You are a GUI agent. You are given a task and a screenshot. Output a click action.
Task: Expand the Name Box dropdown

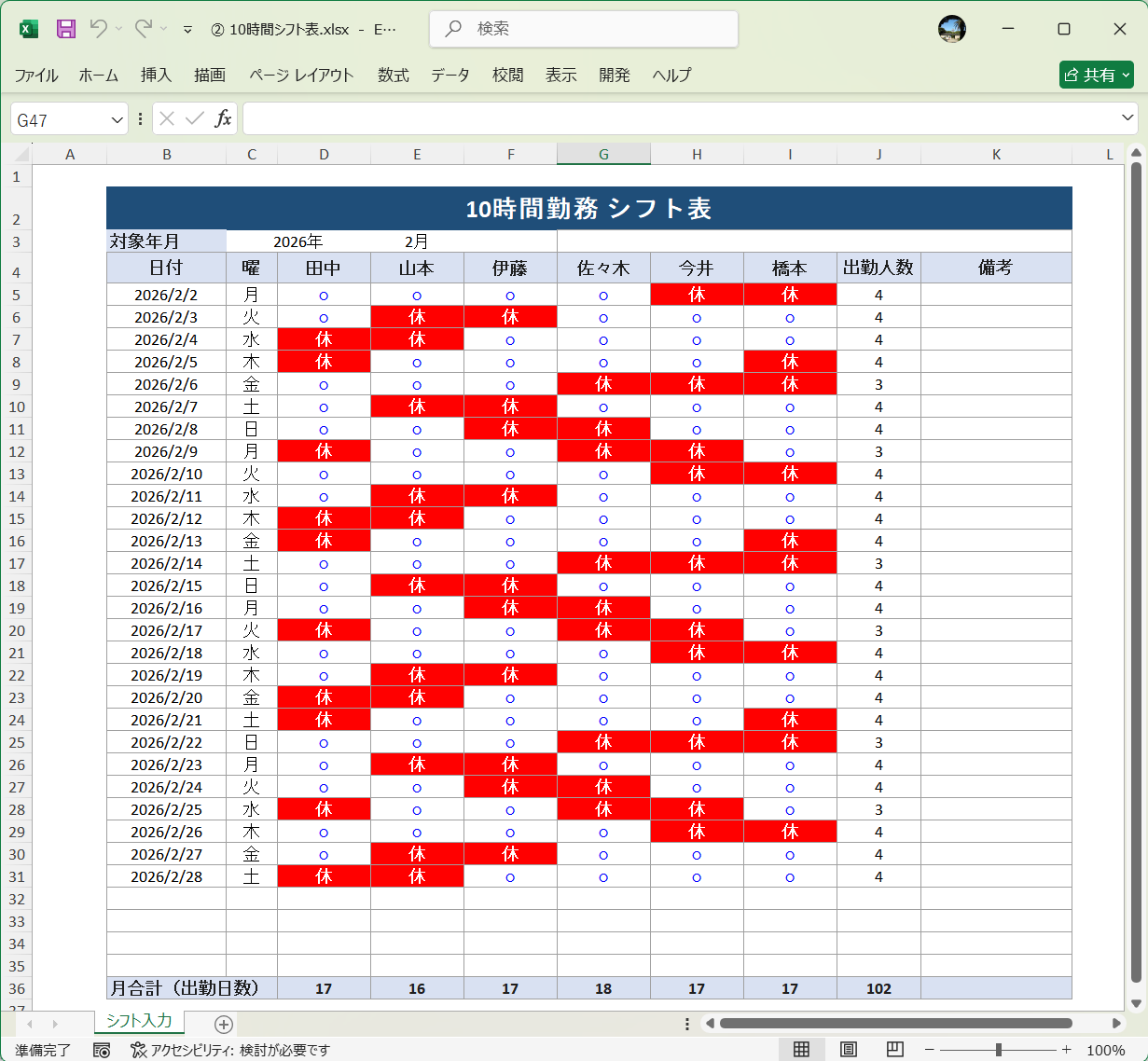(115, 118)
